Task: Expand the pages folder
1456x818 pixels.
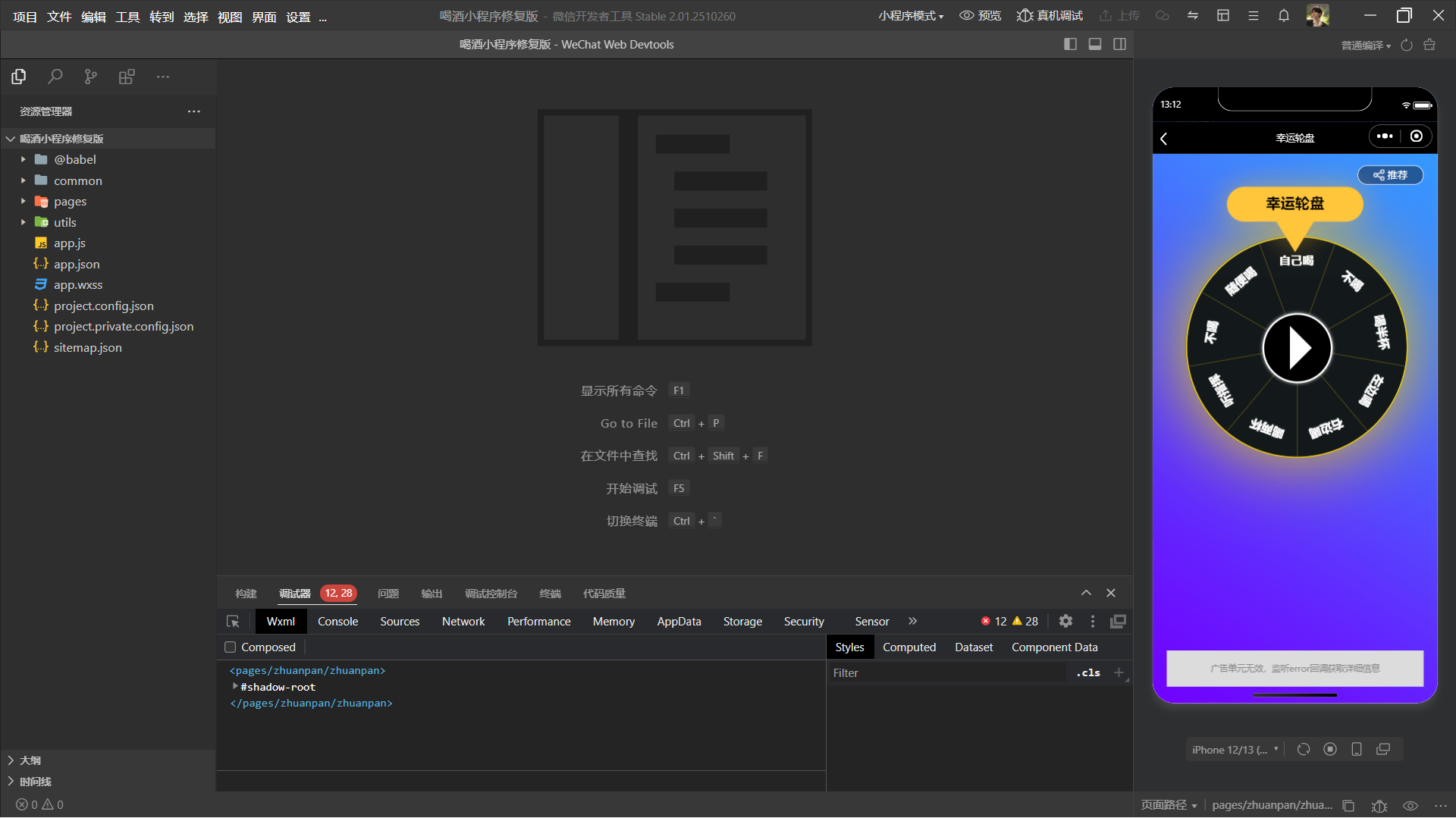Action: pyautogui.click(x=70, y=202)
